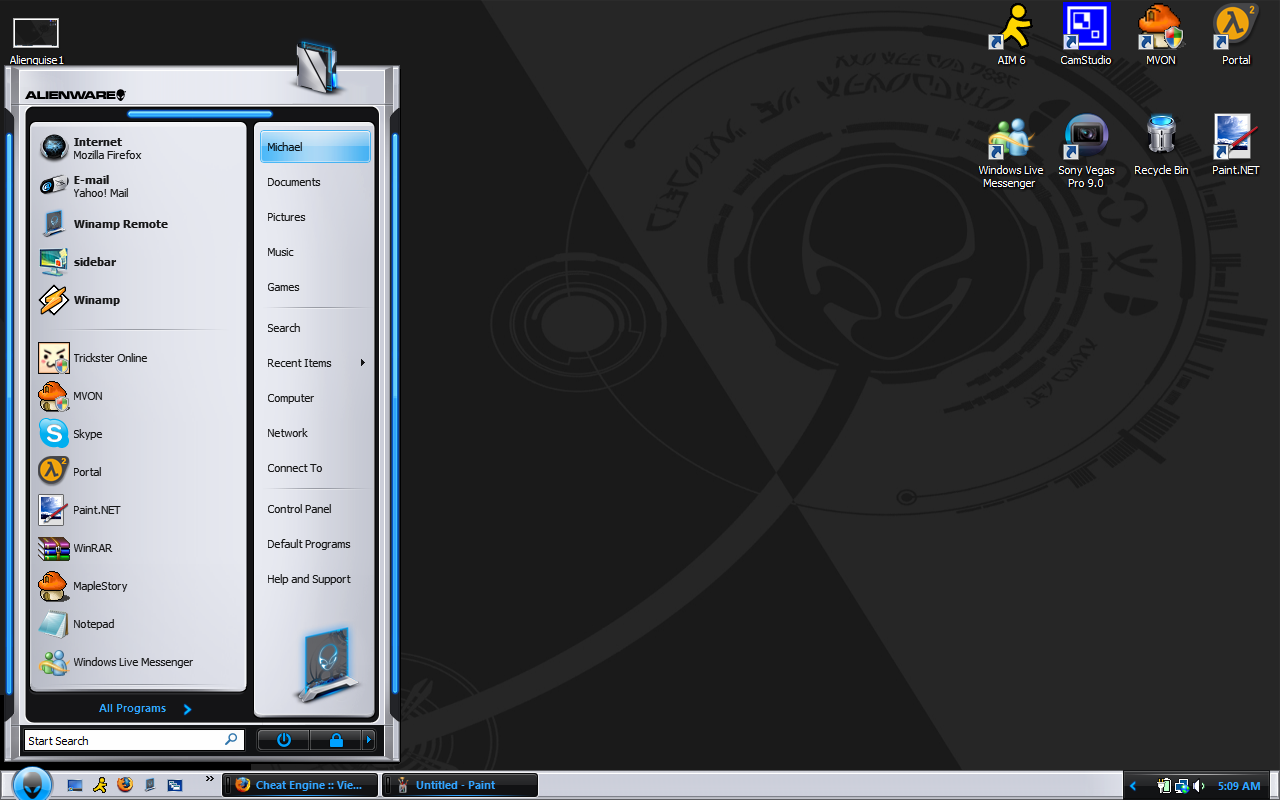Open Skype from the start menu

click(x=88, y=433)
